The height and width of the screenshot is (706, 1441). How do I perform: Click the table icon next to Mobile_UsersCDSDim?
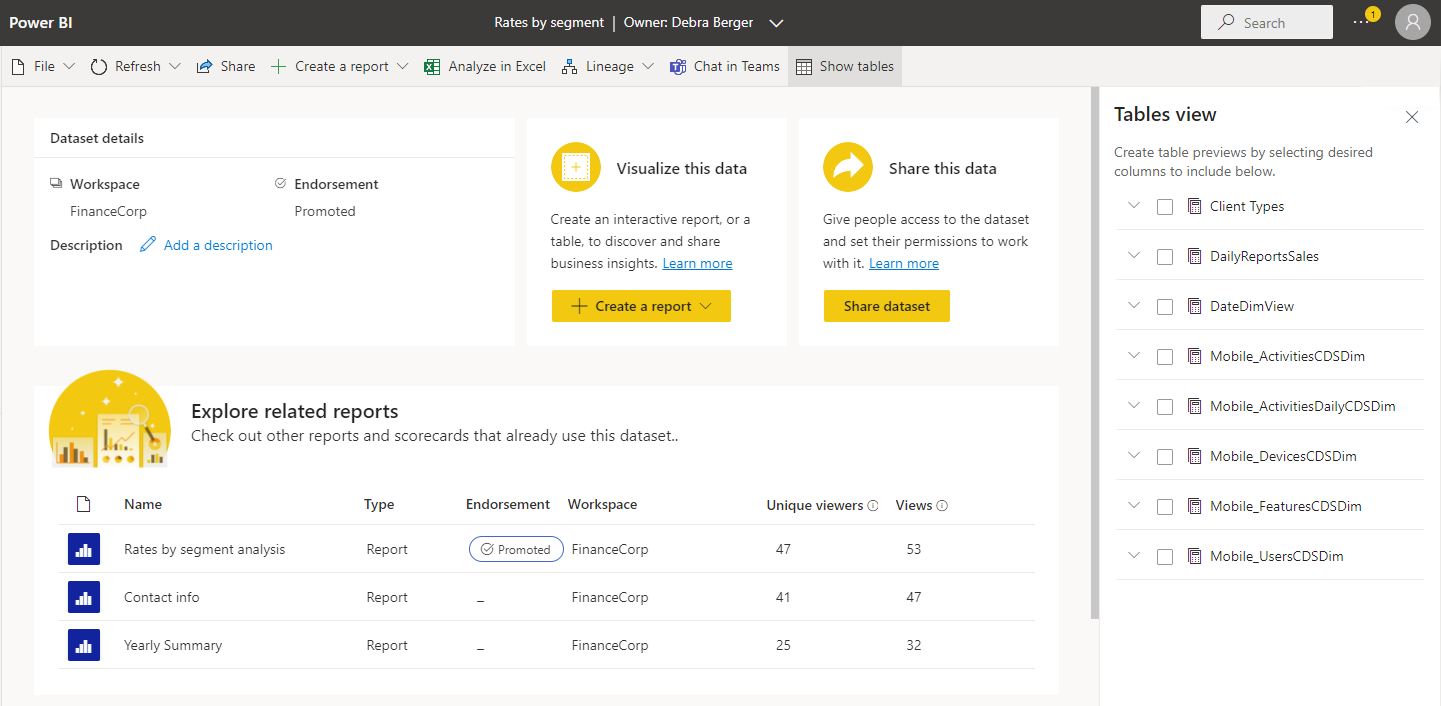point(1193,556)
